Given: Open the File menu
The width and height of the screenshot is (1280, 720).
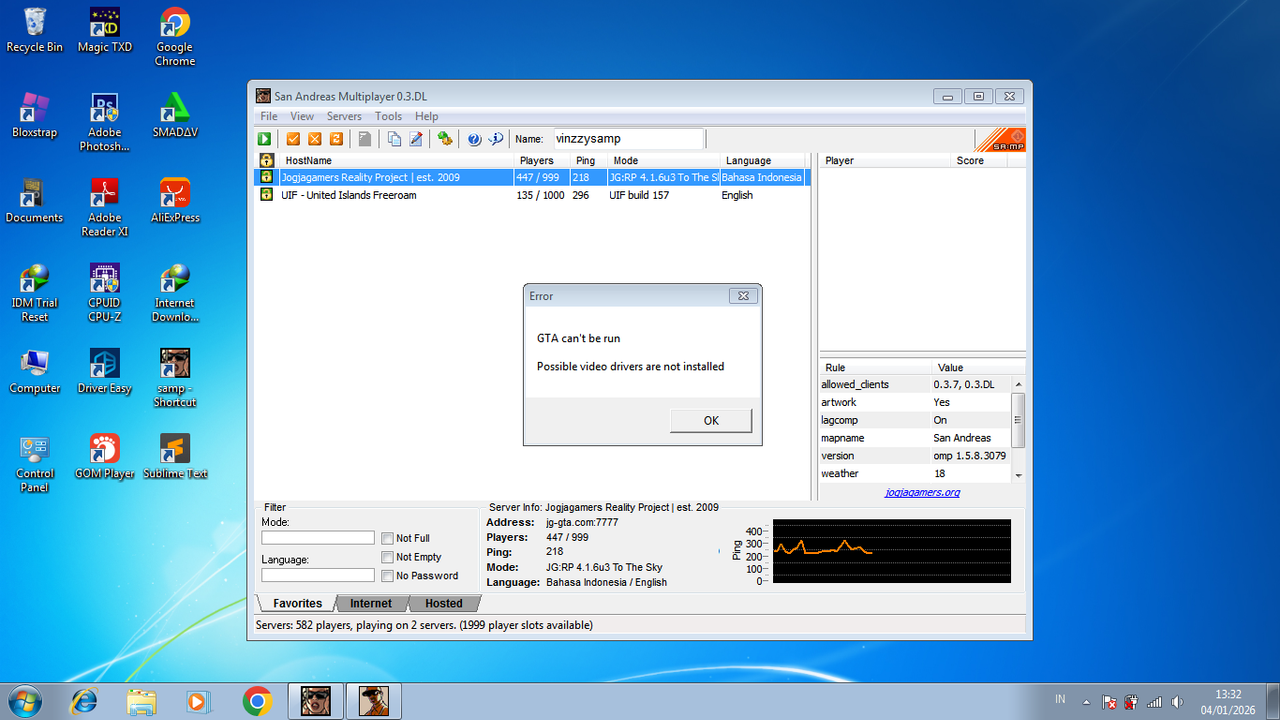Looking at the screenshot, I should click(269, 116).
